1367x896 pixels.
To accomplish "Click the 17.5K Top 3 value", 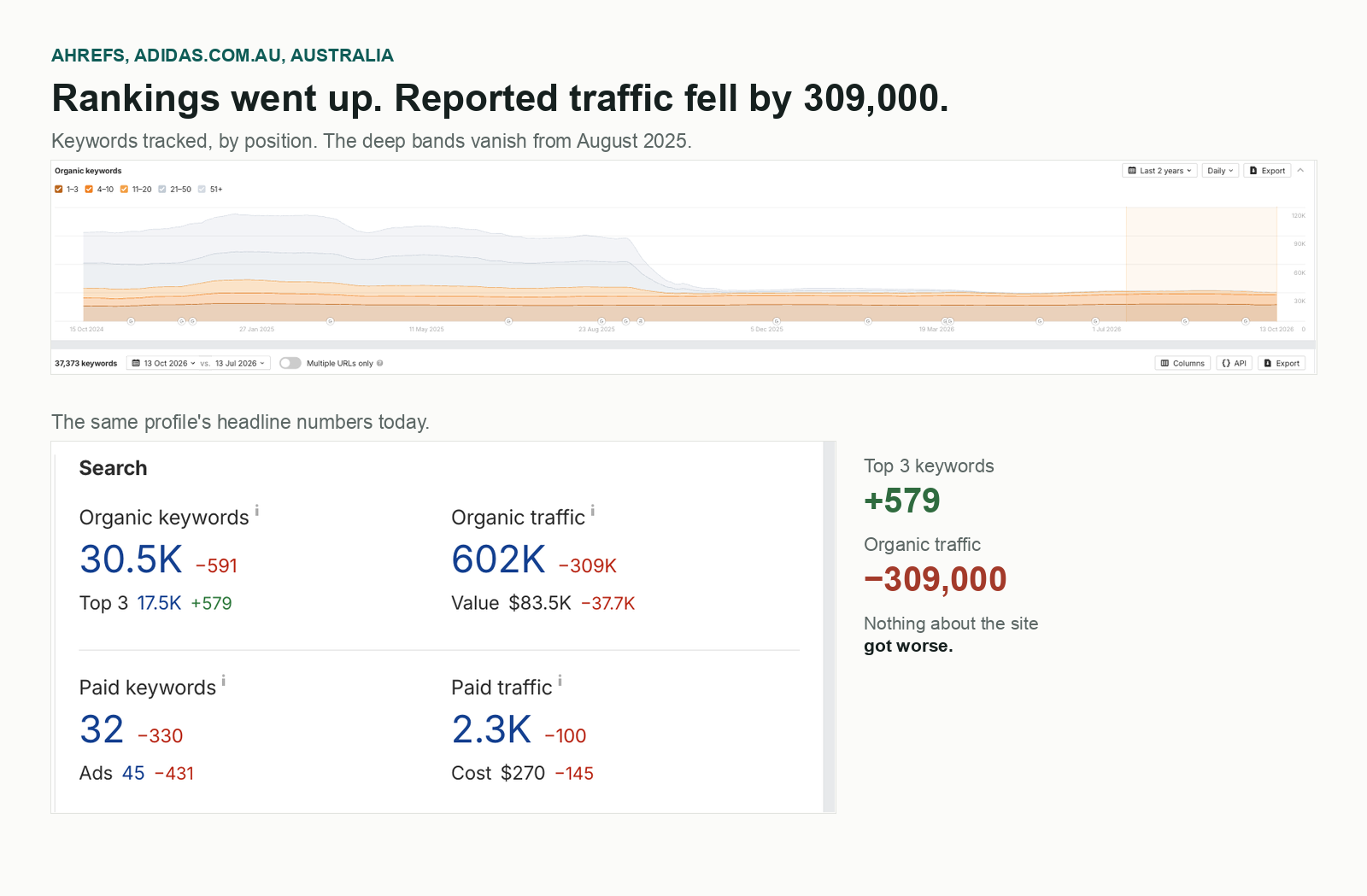I will click(159, 603).
